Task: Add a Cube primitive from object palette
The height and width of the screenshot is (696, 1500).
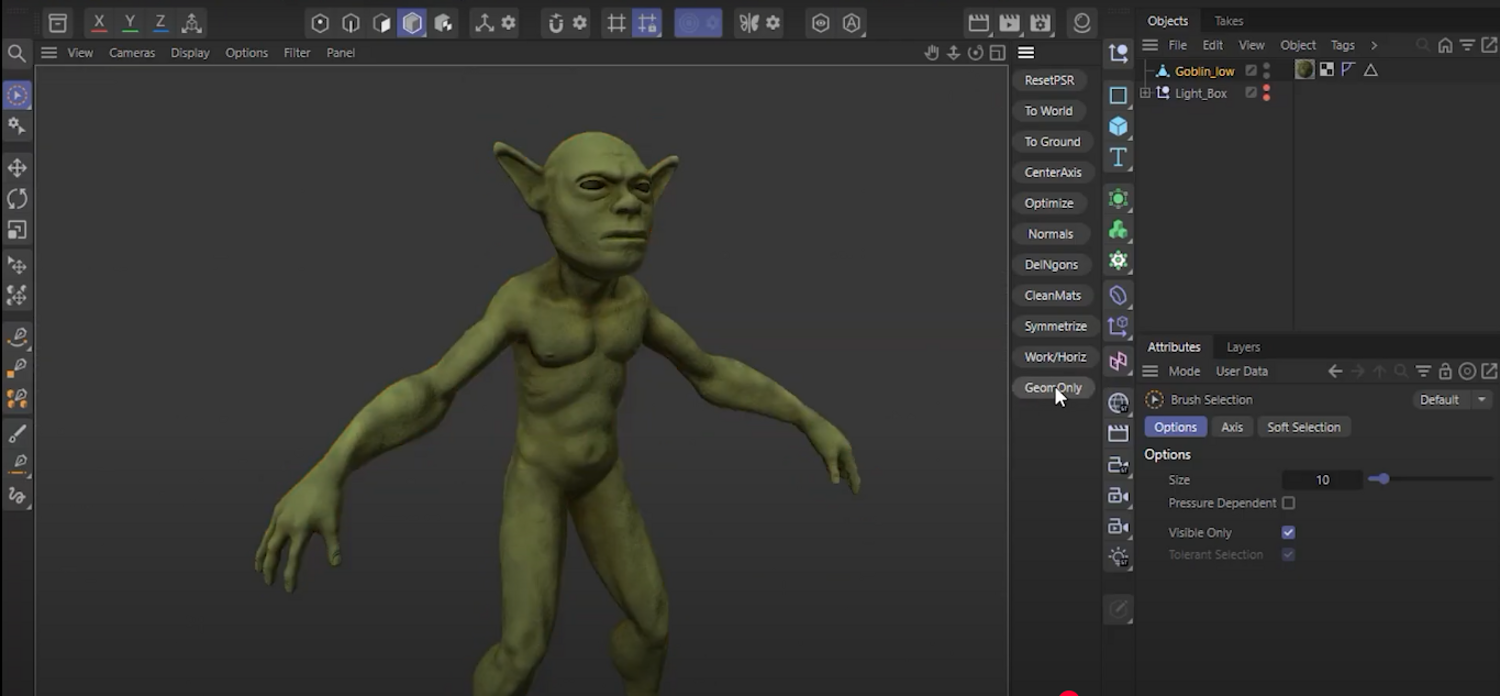Action: click(x=1118, y=126)
